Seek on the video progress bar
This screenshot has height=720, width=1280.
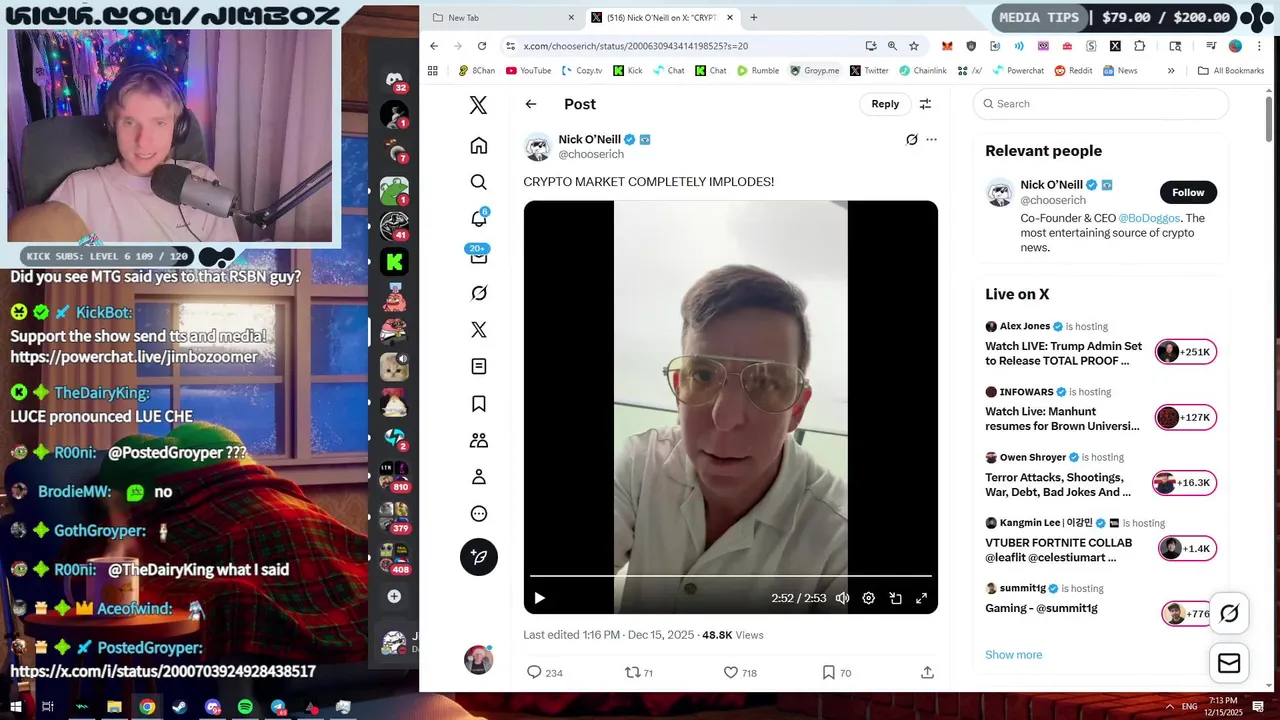tap(731, 576)
